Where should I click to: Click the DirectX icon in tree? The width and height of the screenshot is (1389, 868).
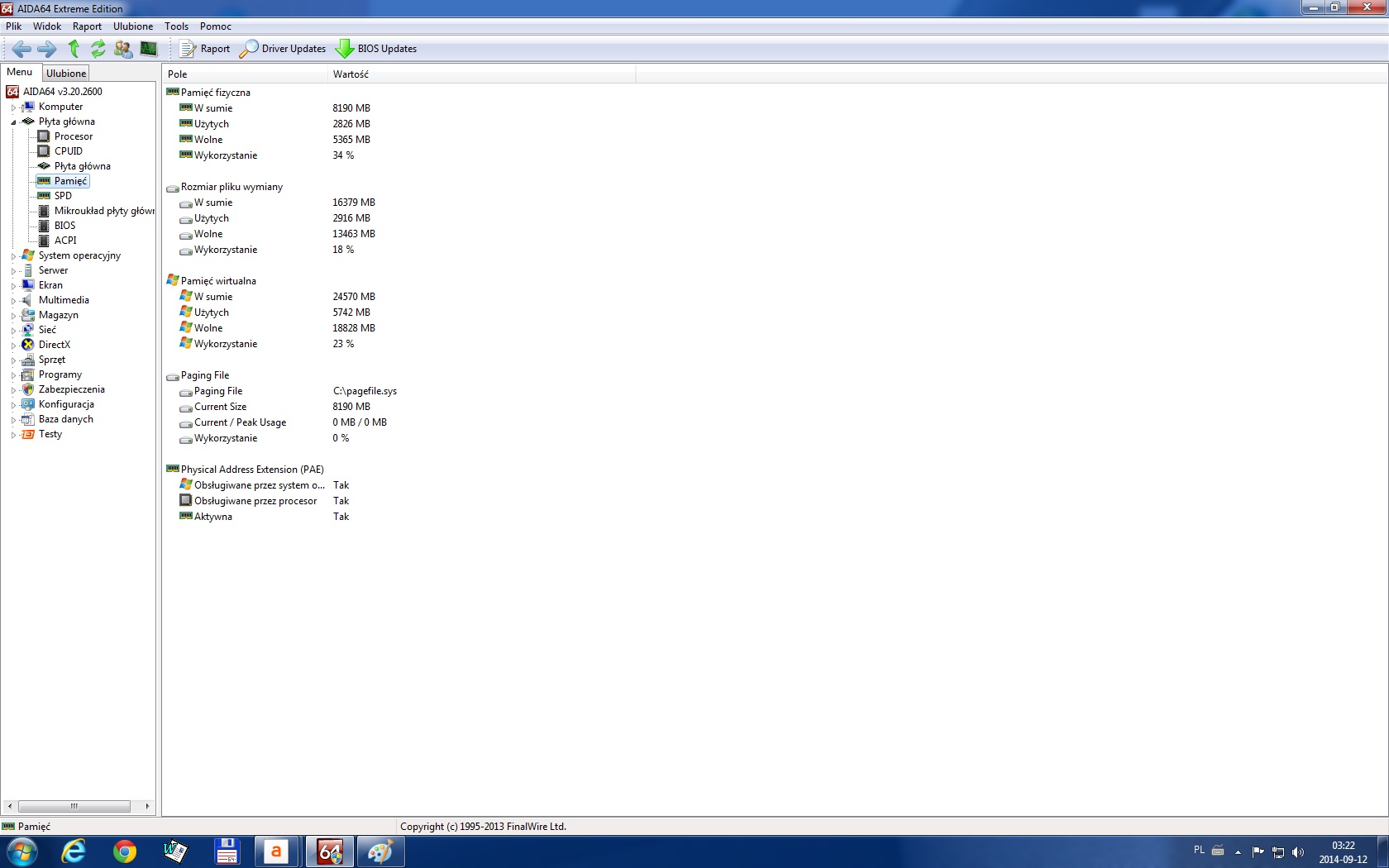28,345
